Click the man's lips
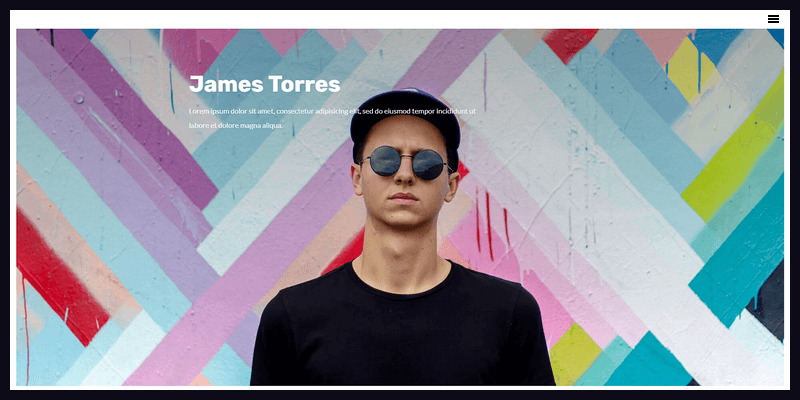Screen dimensions: 800x400 pyautogui.click(x=404, y=197)
